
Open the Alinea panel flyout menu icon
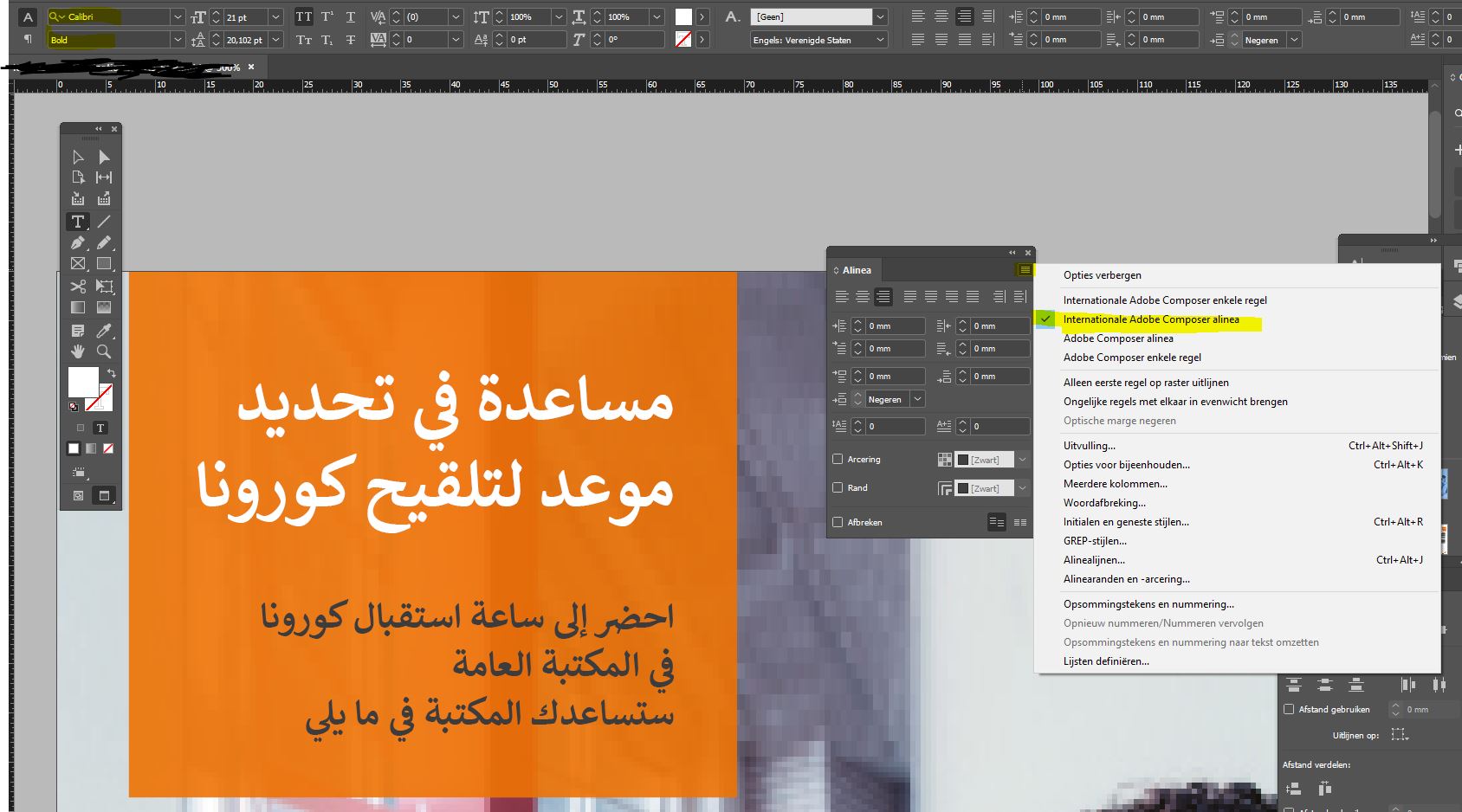coord(1025,269)
